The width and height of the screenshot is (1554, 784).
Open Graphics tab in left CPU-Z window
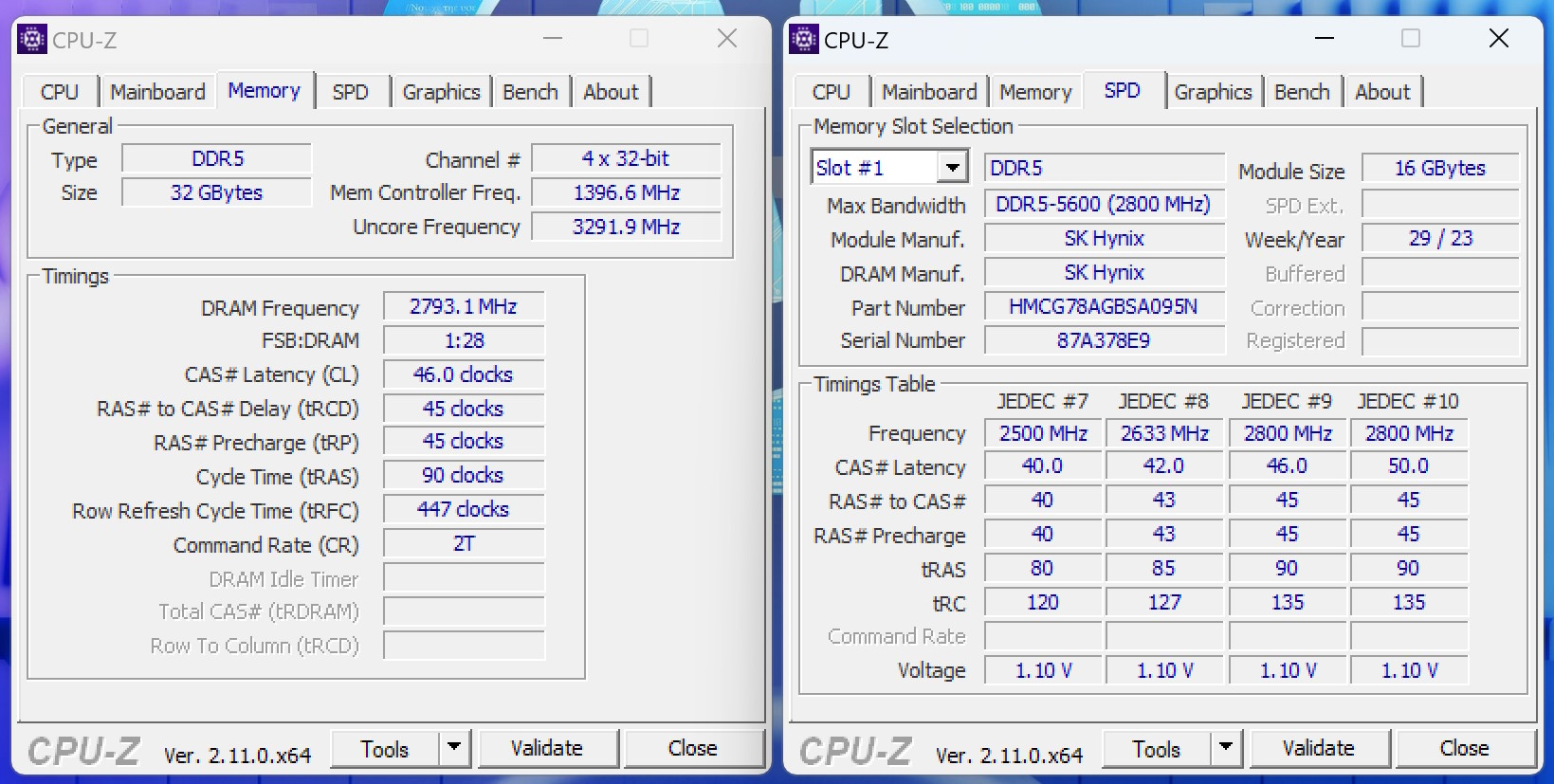[x=442, y=92]
